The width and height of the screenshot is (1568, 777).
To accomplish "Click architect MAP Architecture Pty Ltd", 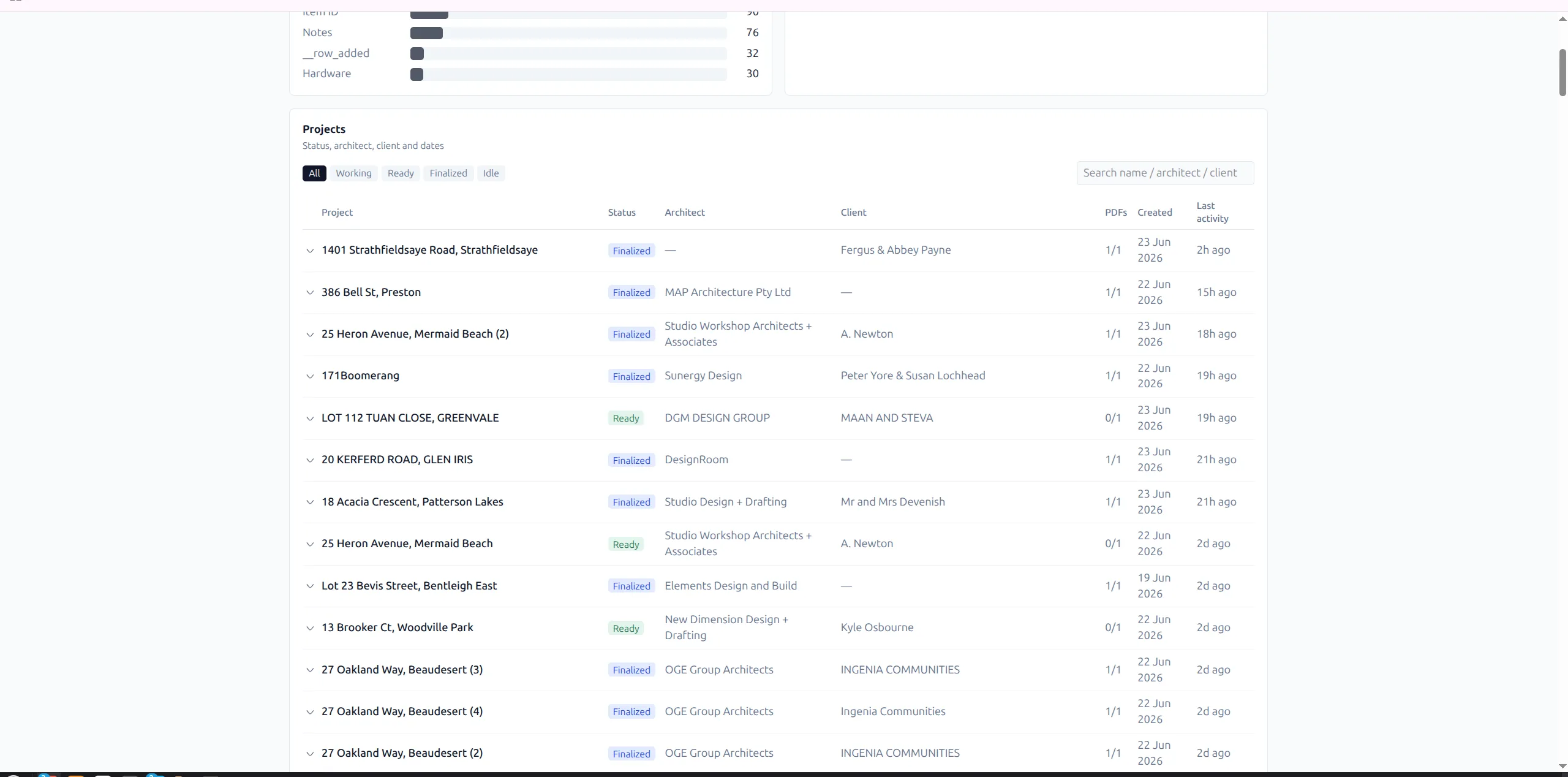I will pyautogui.click(x=728, y=292).
